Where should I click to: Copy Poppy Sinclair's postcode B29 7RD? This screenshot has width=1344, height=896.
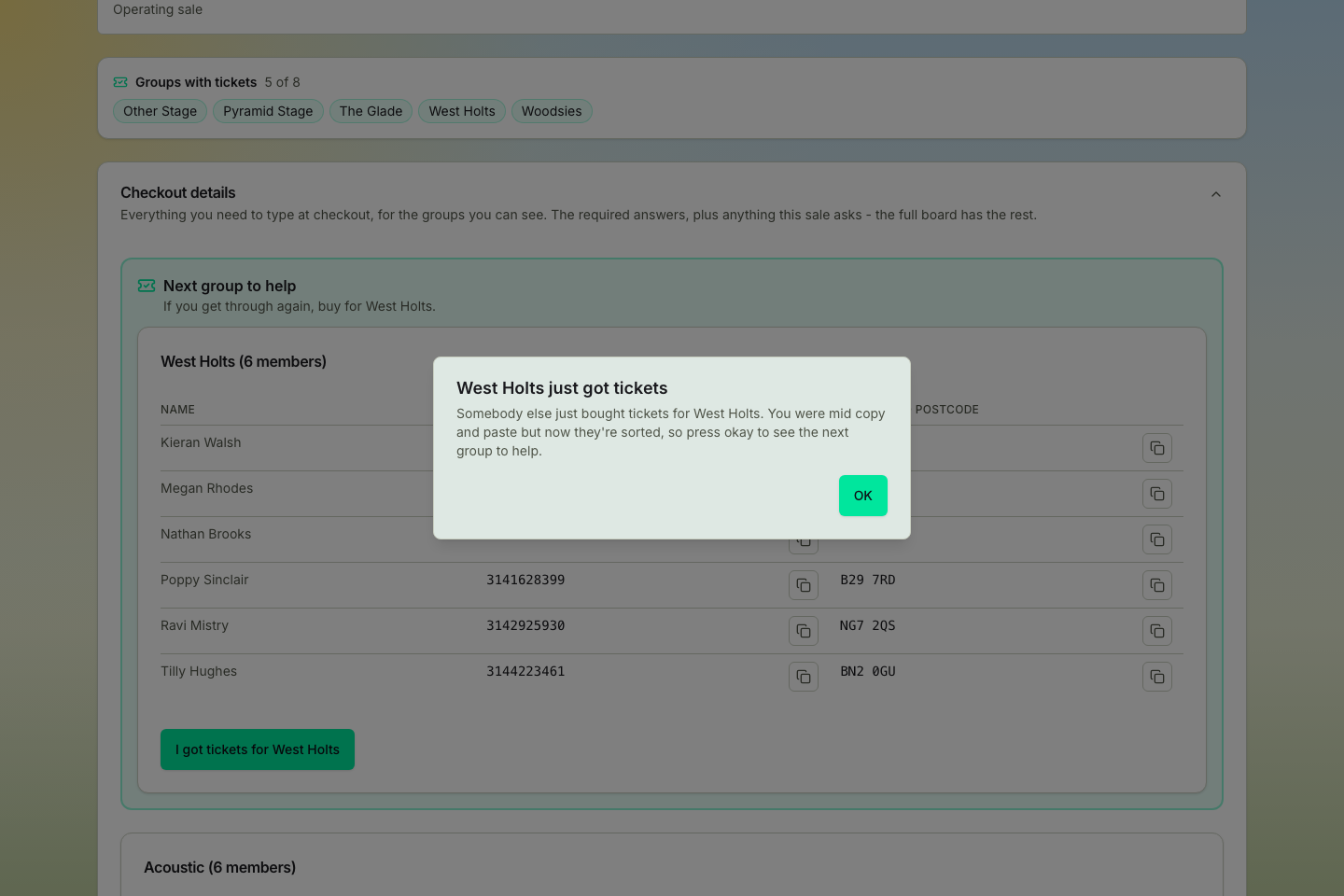click(1157, 585)
